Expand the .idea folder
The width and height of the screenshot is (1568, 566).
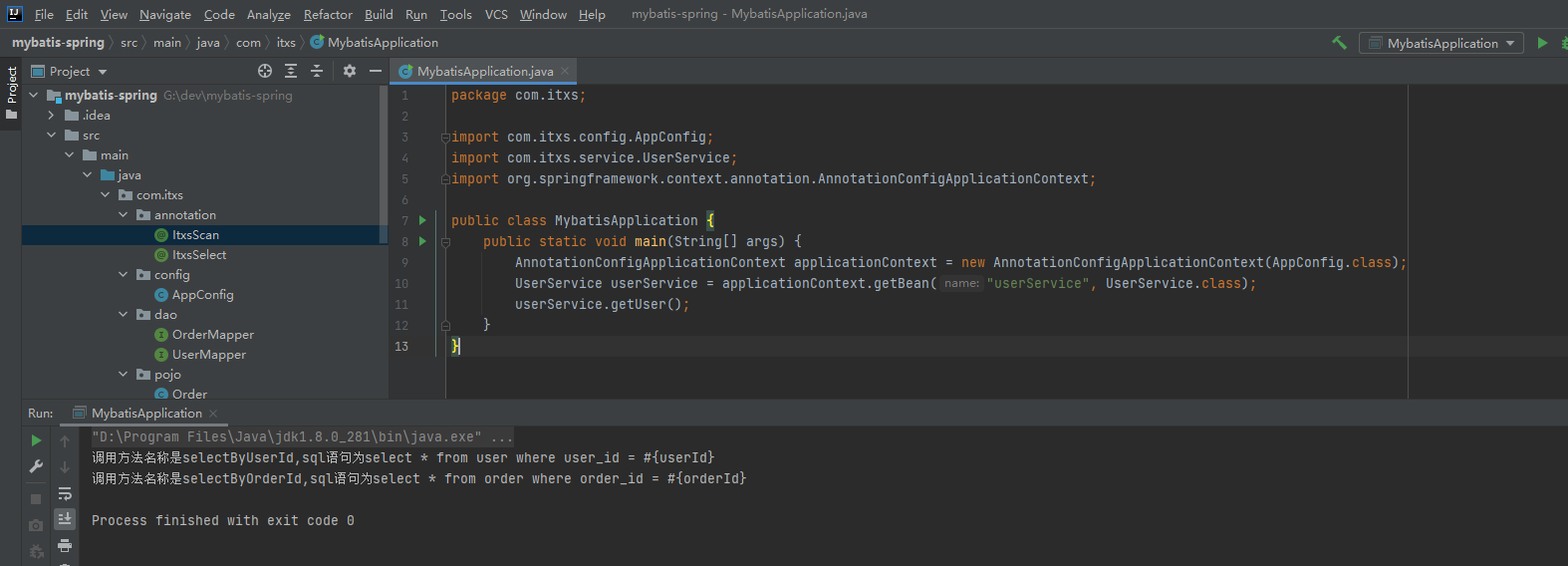51,116
